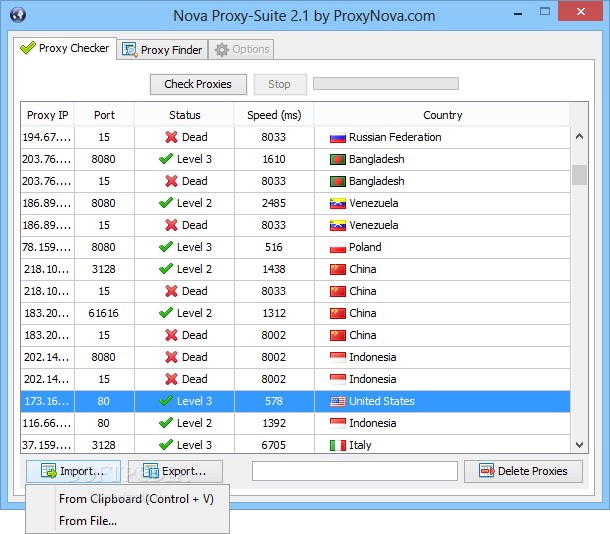Screen dimensions: 610x534
Task: Click the United States flag icon
Action: click(338, 401)
